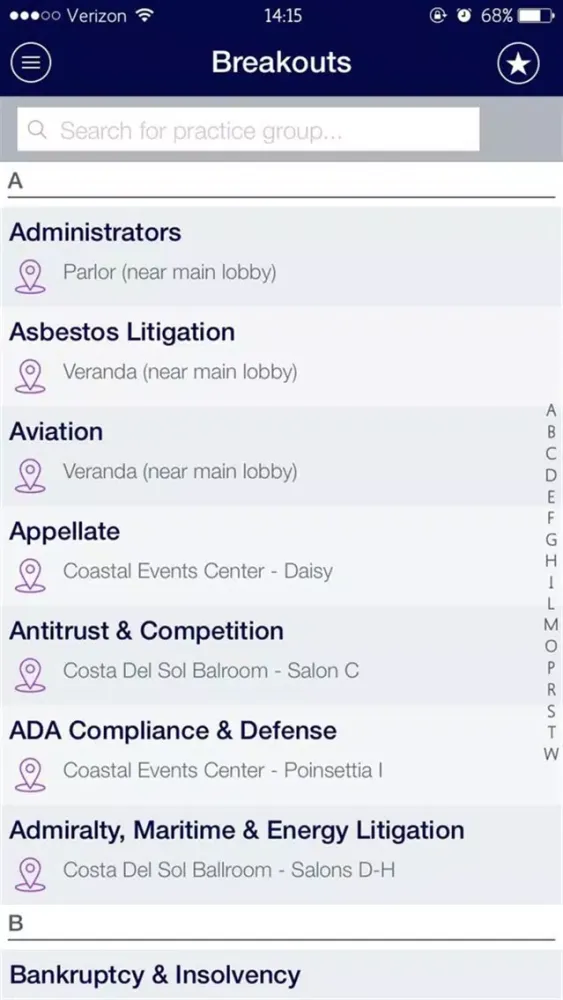Select Antitrust & Competition entry
This screenshot has width=563, height=1000.
[281, 654]
